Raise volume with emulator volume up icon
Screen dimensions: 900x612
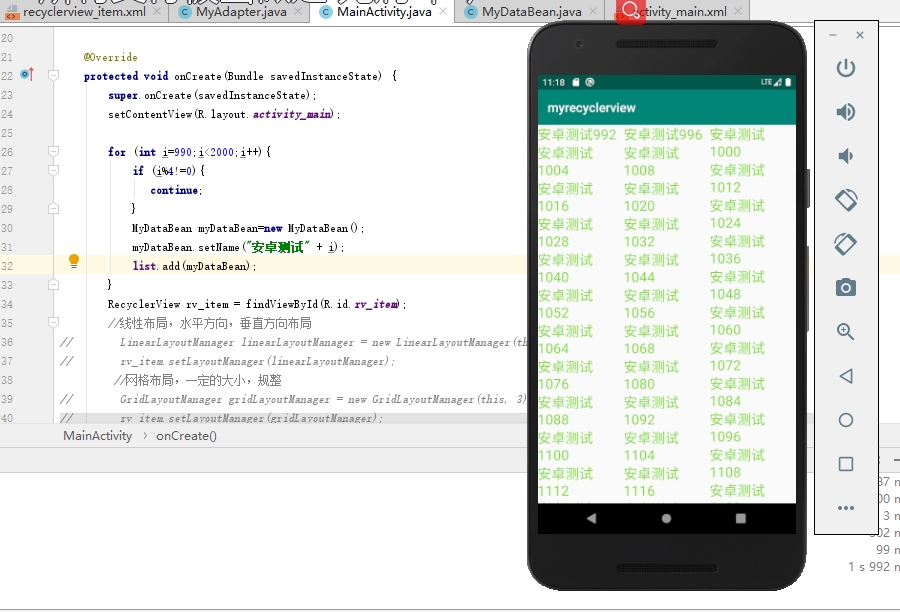846,112
